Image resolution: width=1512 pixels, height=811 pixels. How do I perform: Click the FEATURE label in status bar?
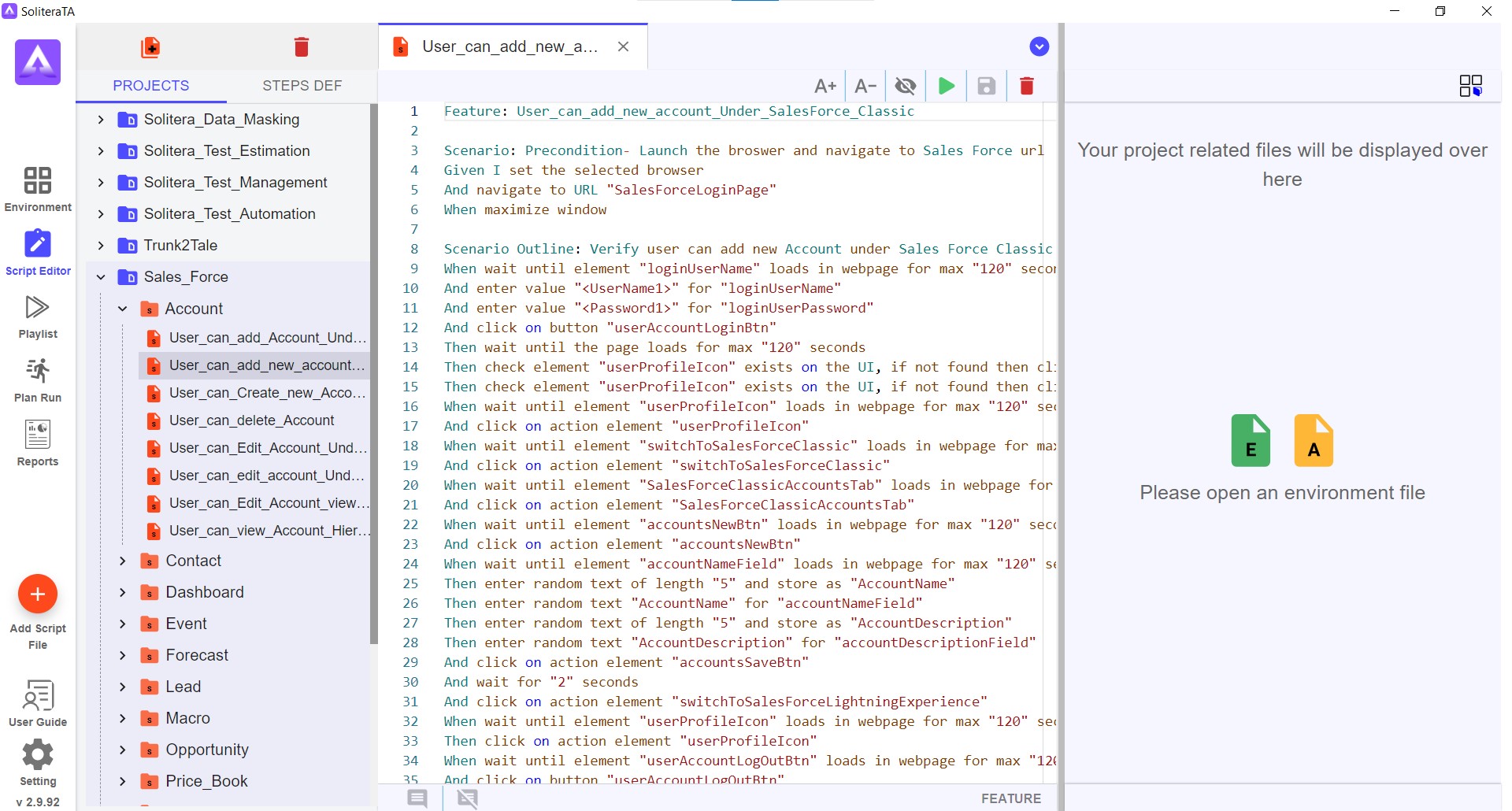tap(1011, 798)
